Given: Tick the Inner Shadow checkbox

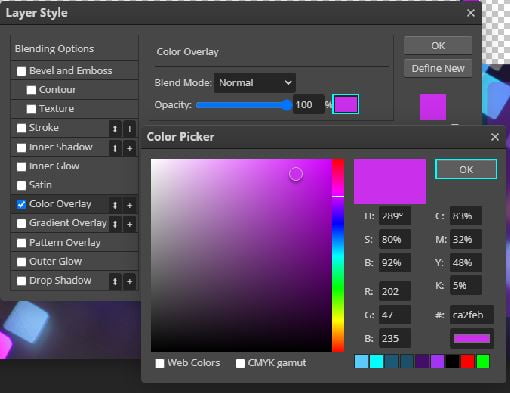Looking at the screenshot, I should tap(21, 148).
